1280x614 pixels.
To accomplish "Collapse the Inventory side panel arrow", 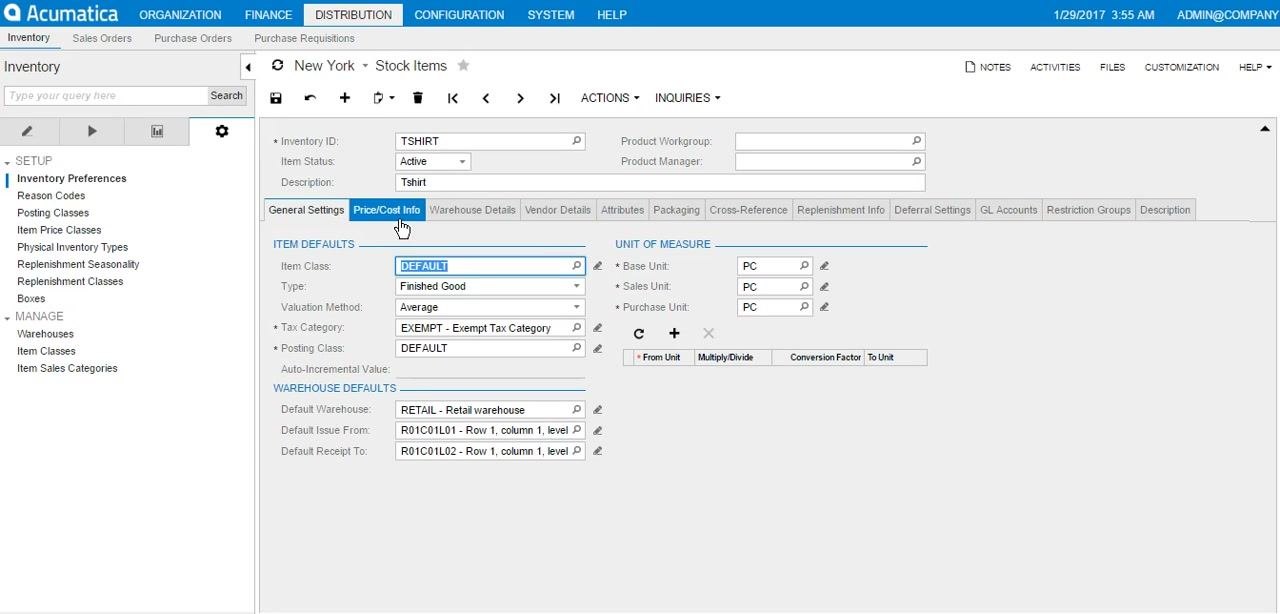I will [248, 67].
